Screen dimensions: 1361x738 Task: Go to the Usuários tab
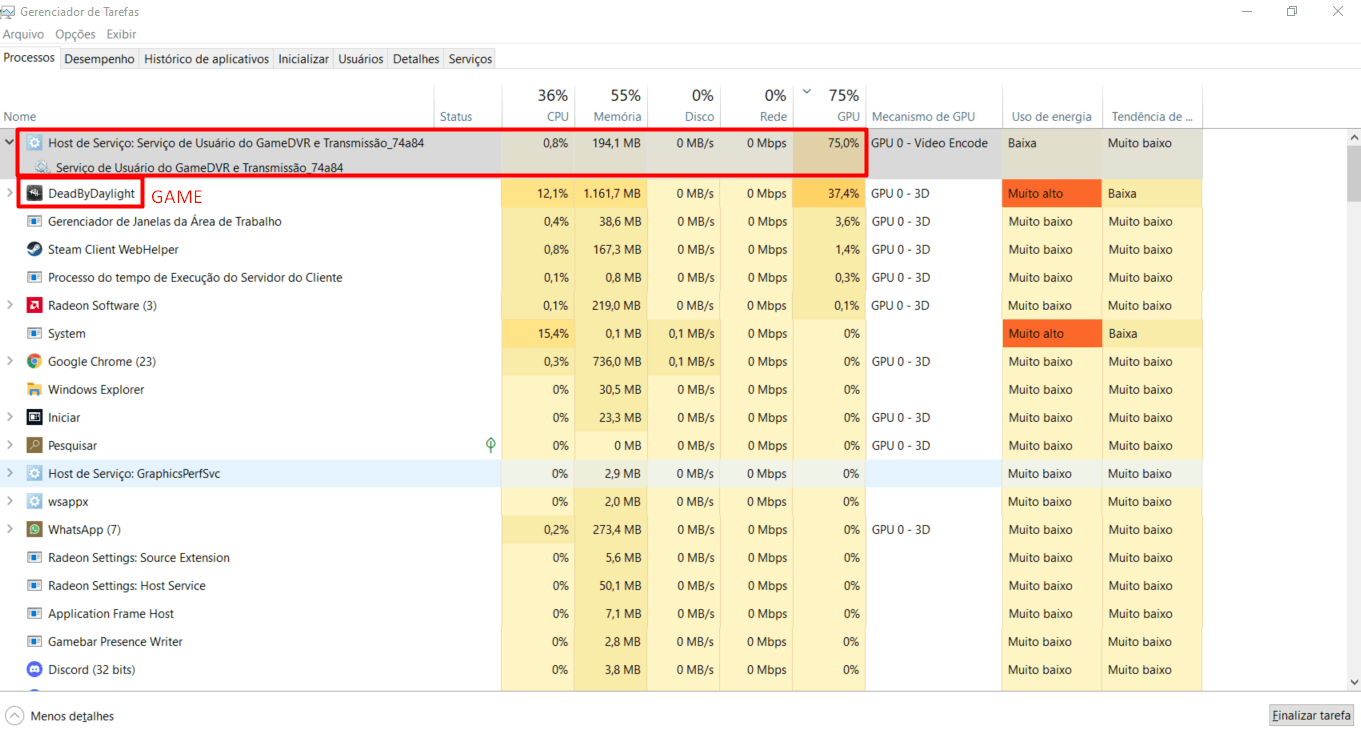coord(361,59)
